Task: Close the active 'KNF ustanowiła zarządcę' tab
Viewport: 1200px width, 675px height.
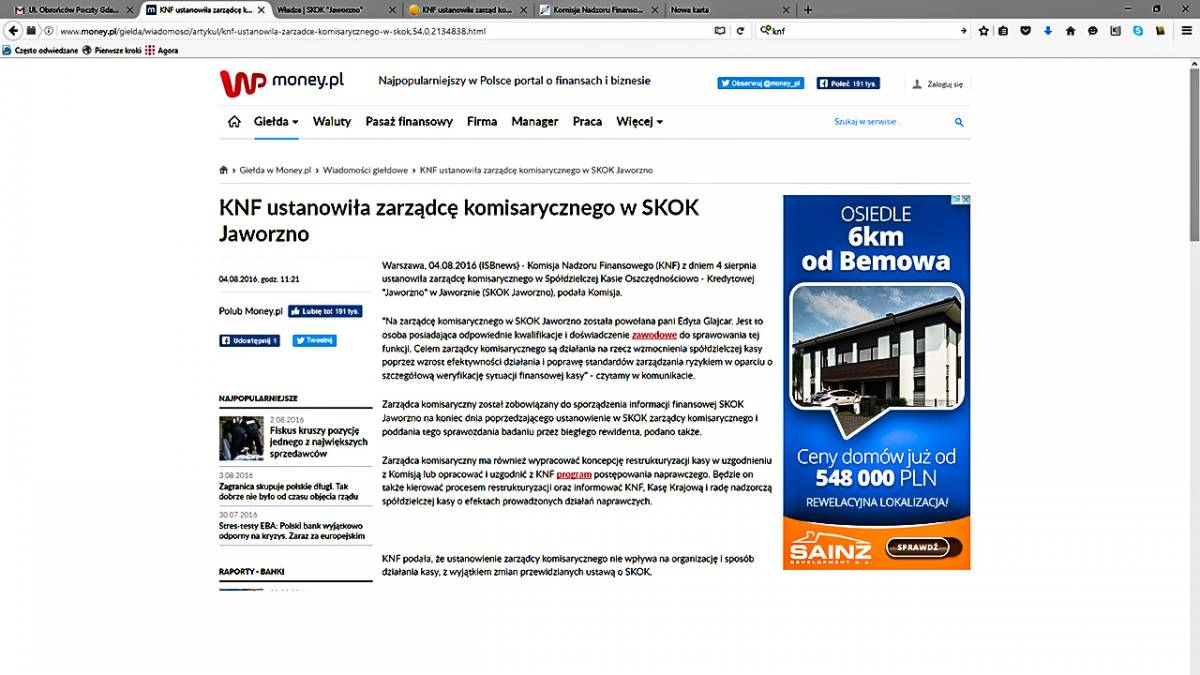Action: coord(262,10)
